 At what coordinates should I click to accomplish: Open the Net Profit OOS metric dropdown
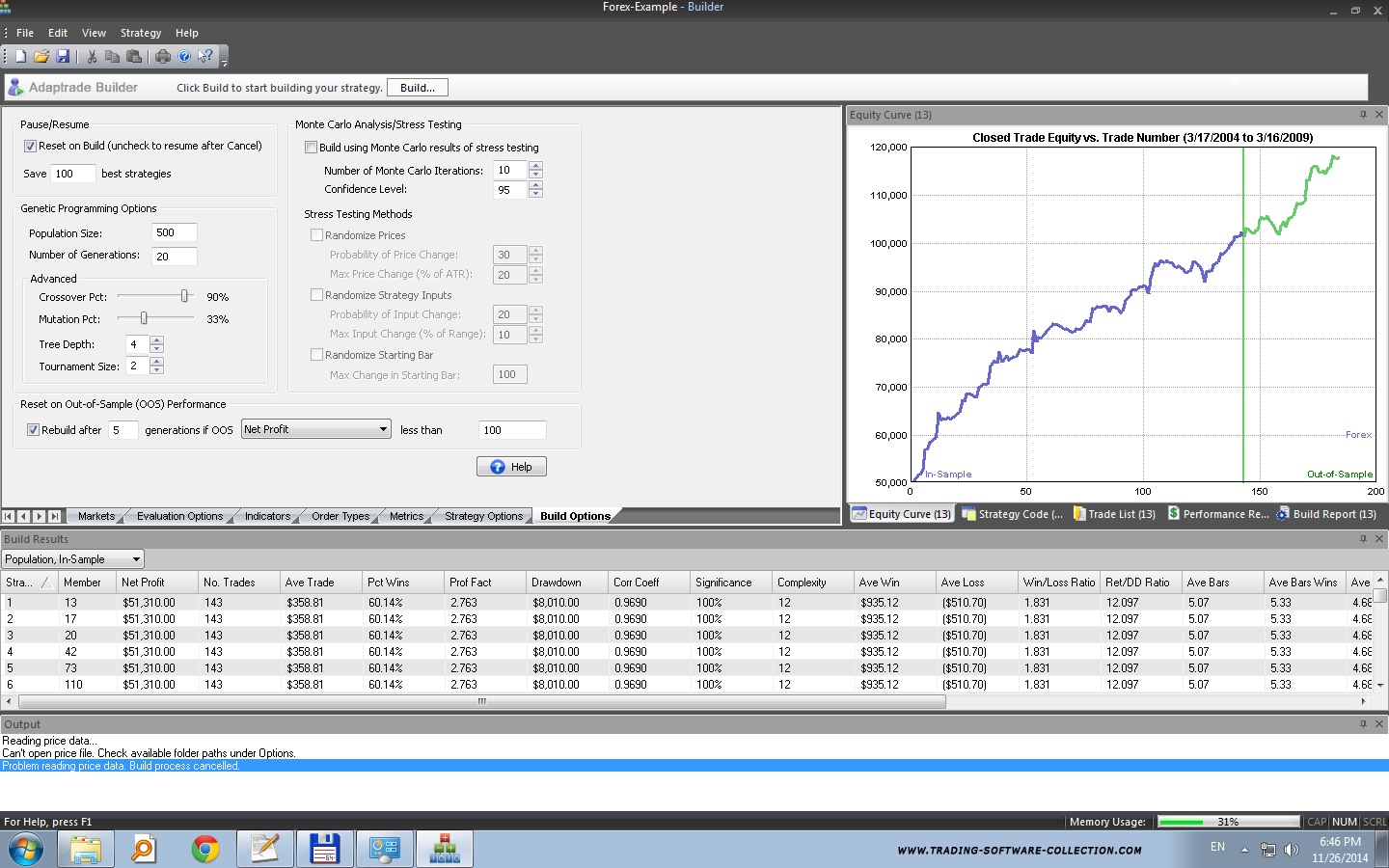(383, 430)
